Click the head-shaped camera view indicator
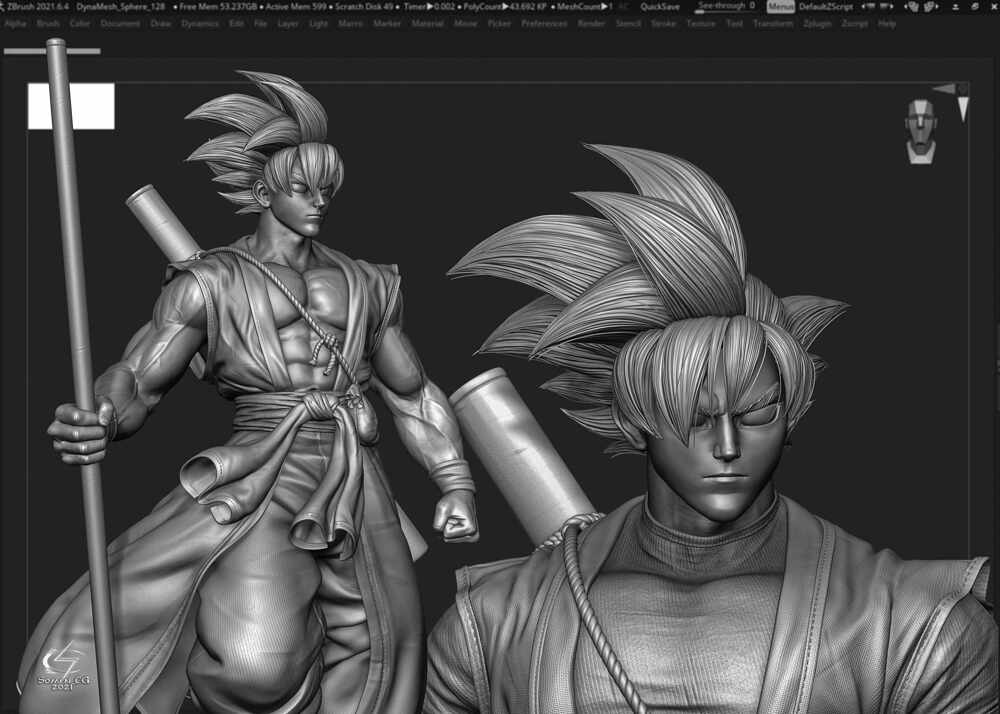 coord(921,131)
